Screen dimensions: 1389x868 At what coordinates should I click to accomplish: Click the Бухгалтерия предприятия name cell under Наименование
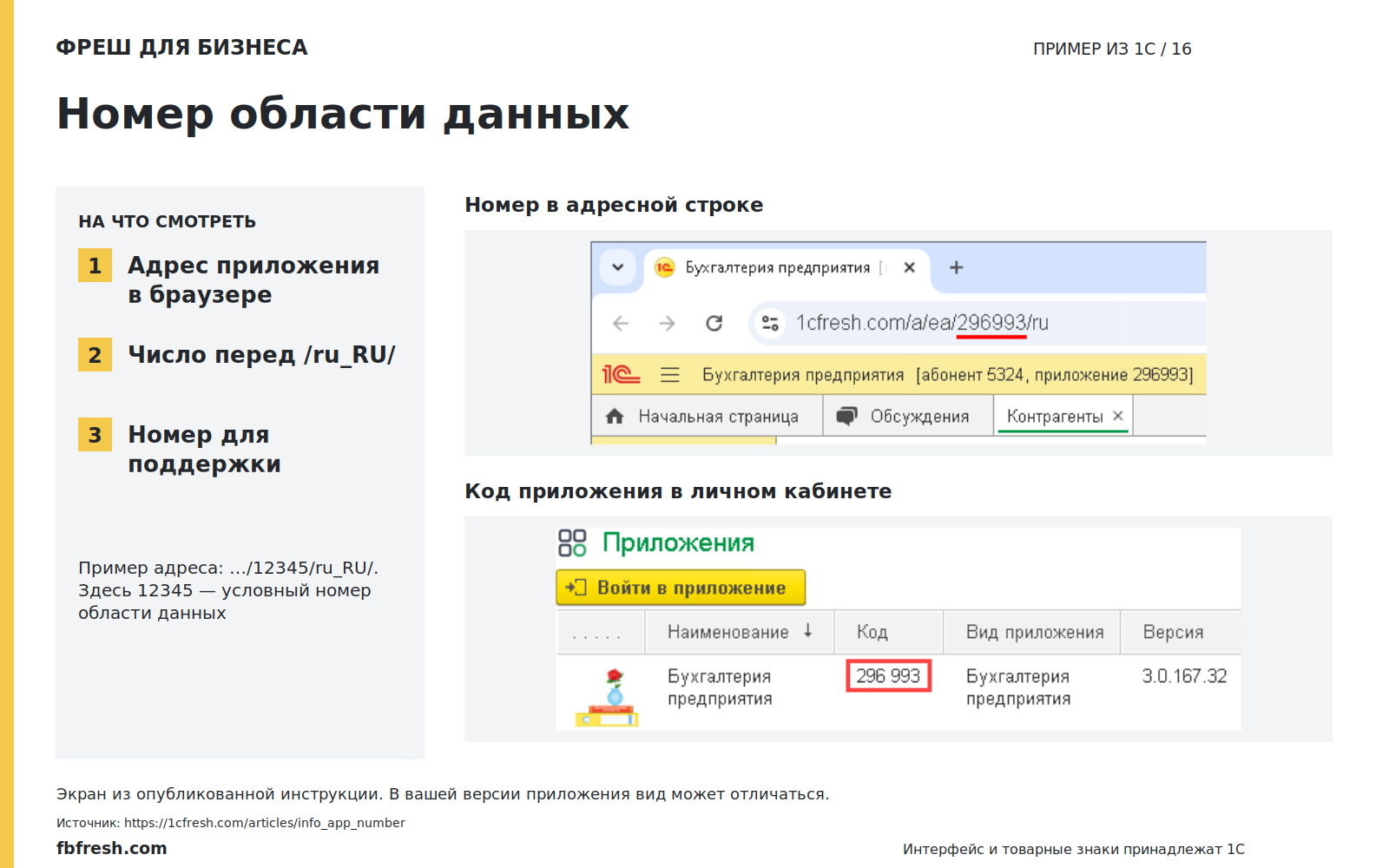(720, 687)
